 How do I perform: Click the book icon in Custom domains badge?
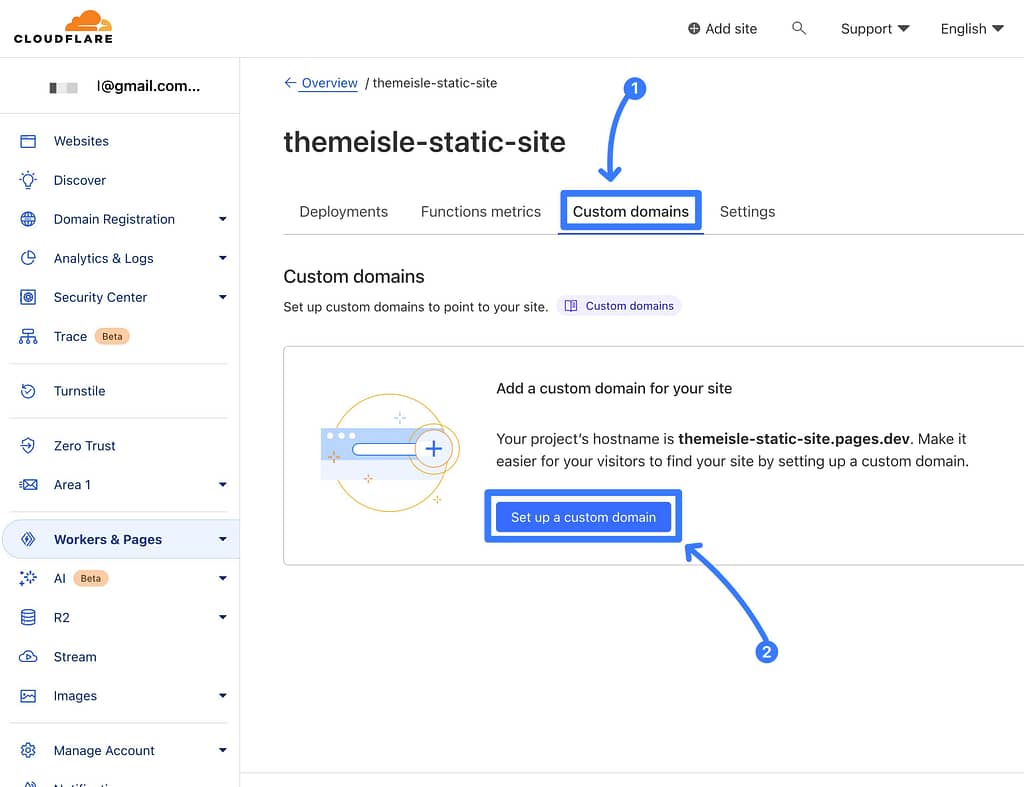[571, 306]
